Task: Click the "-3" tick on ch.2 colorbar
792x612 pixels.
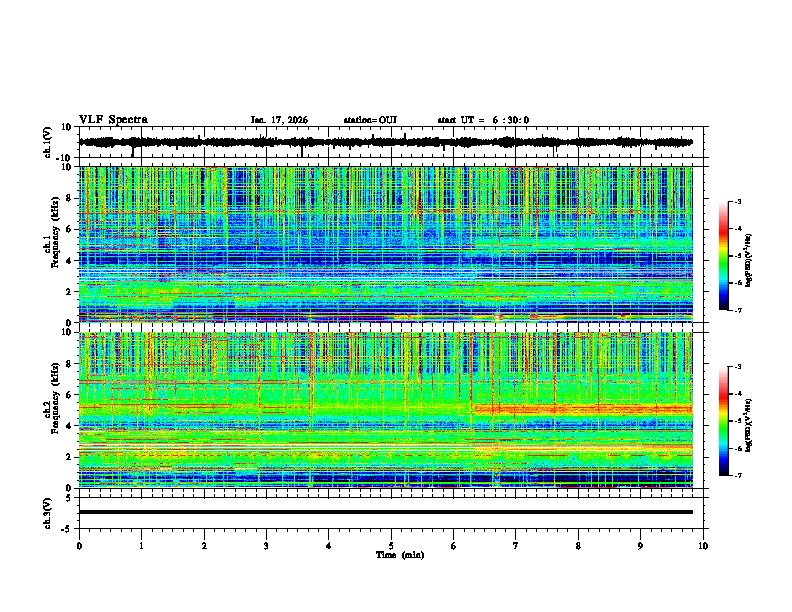Action: tap(737, 367)
